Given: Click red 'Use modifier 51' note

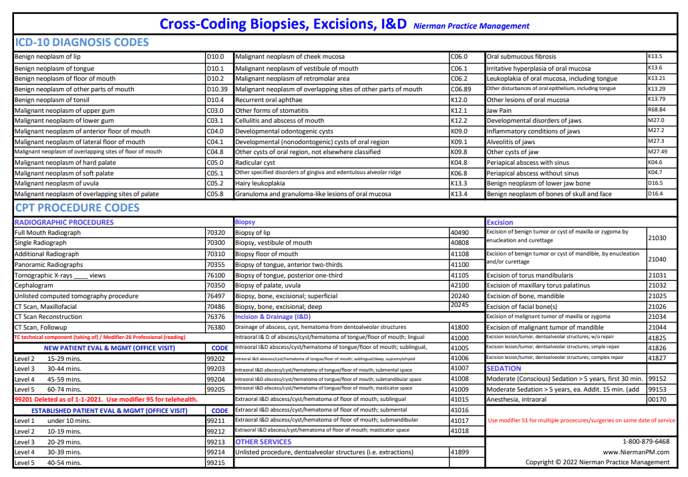Looking at the screenshot, I should click(x=581, y=420).
